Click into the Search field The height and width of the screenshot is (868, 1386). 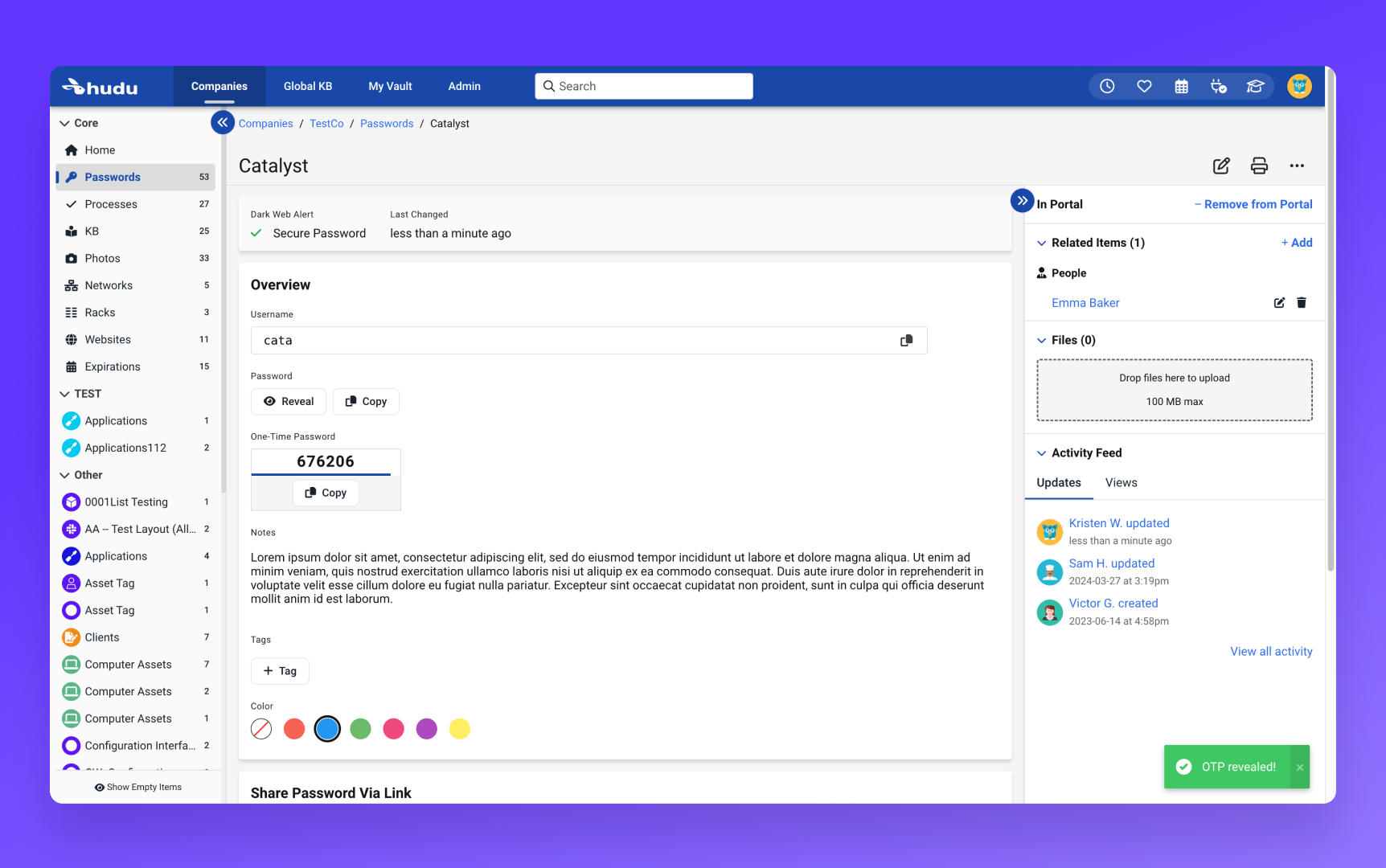643,86
